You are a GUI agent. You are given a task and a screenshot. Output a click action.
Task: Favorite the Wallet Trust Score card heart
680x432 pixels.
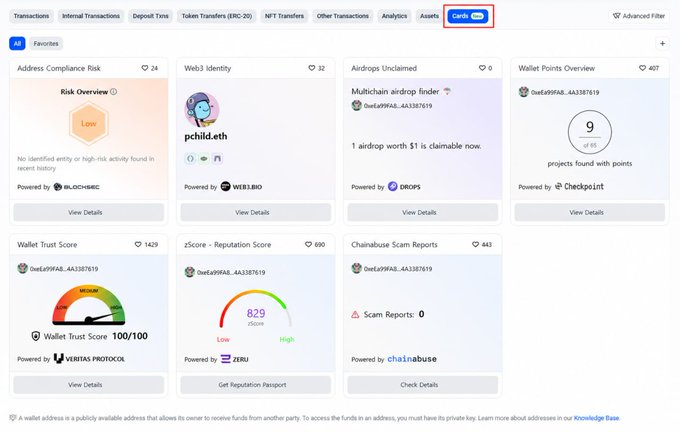[x=138, y=245]
